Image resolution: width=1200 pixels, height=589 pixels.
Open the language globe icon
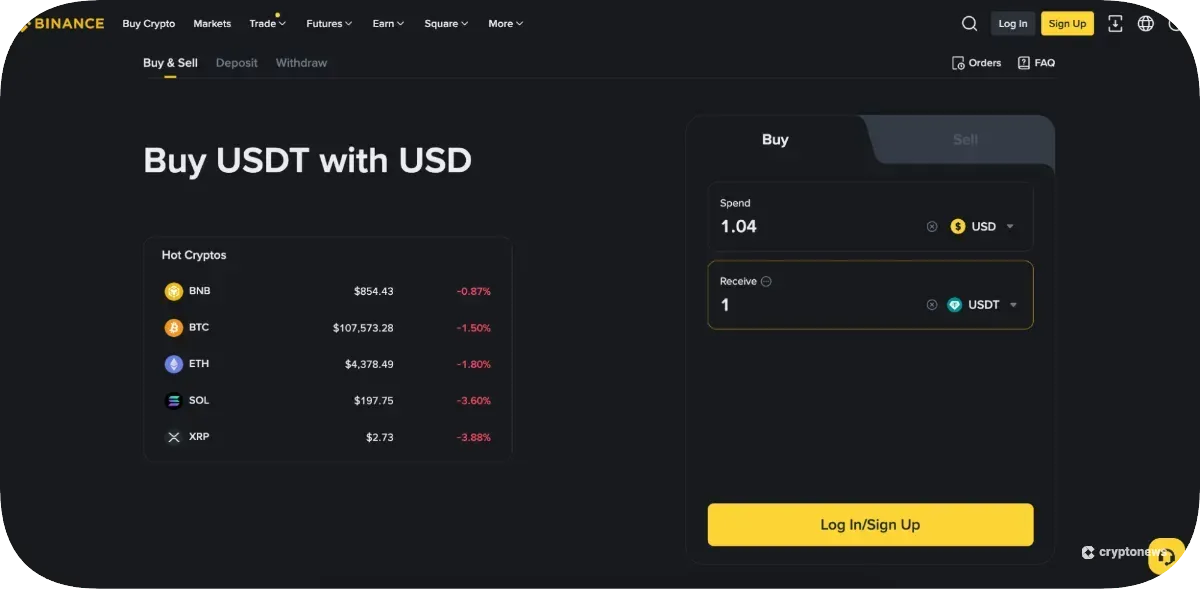1145,23
